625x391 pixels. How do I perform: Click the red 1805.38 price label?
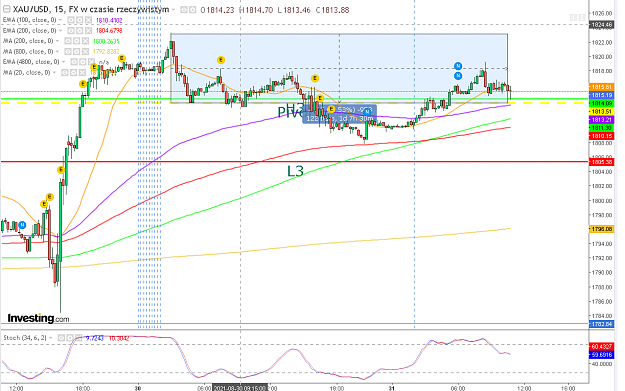pyautogui.click(x=601, y=162)
